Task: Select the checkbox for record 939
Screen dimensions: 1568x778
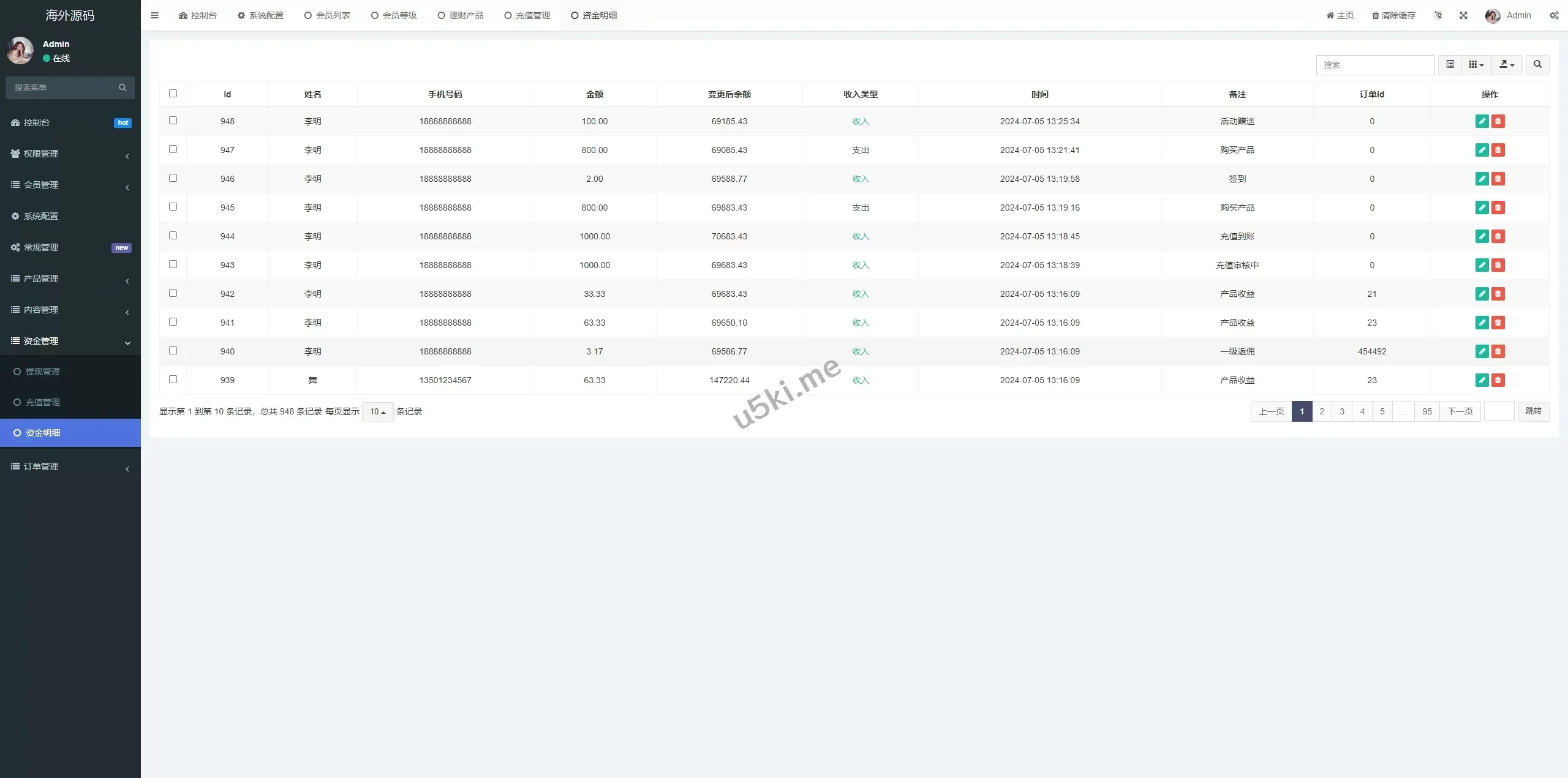Action: 173,380
